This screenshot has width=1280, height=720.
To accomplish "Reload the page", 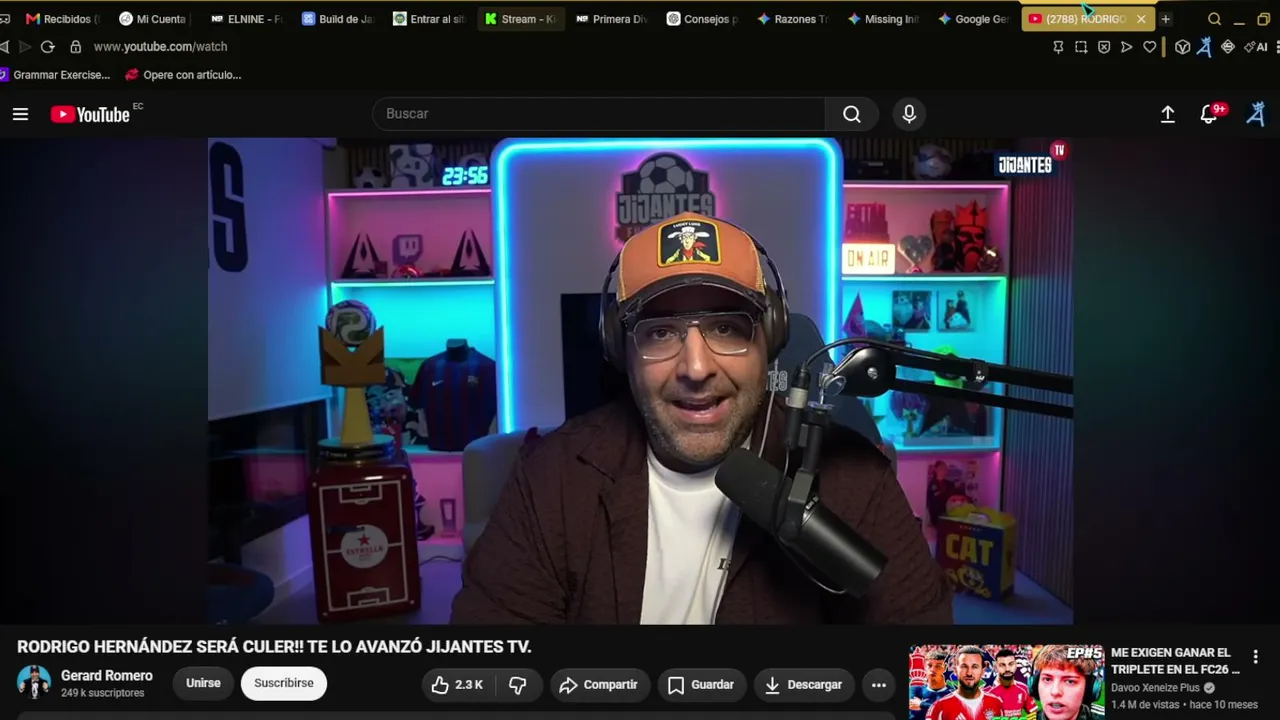I will point(47,47).
